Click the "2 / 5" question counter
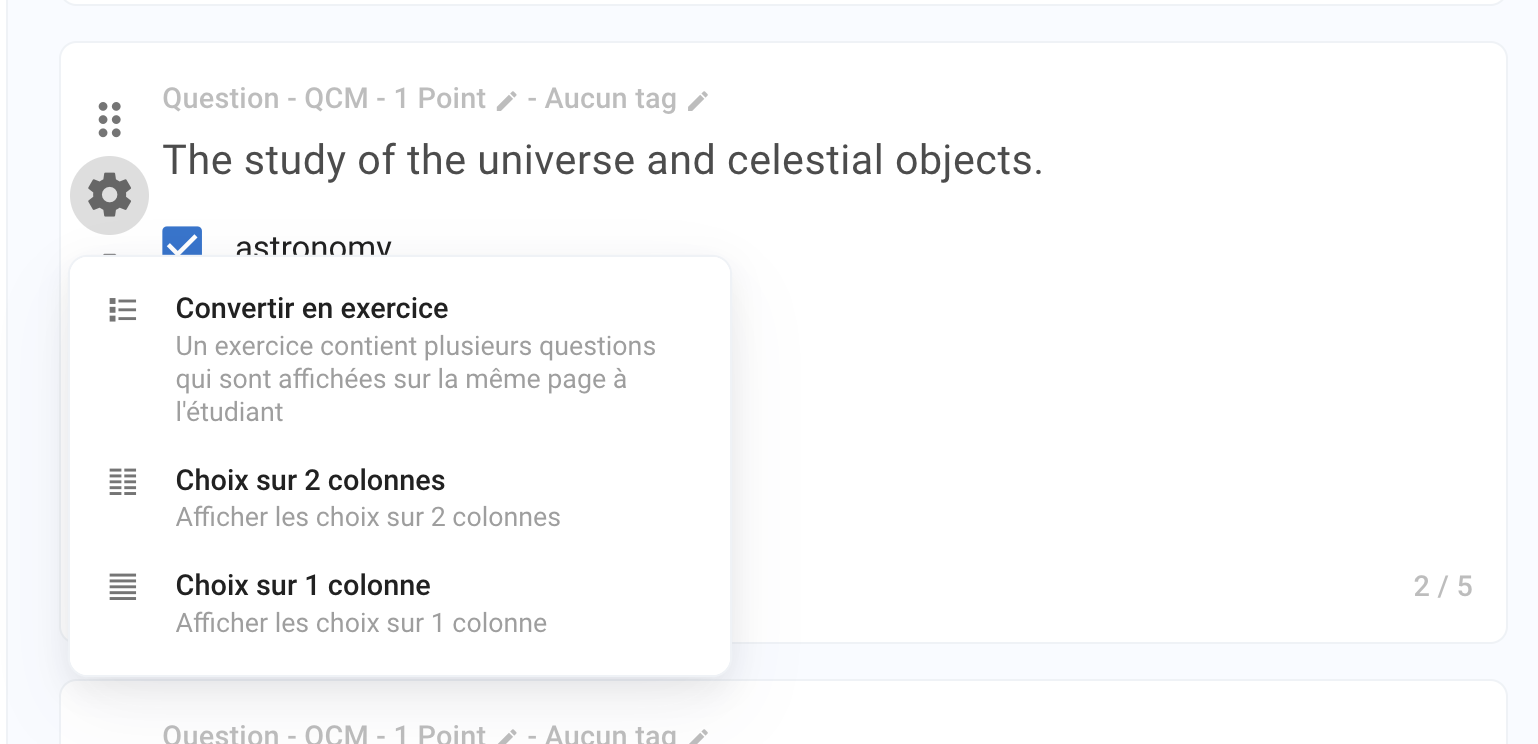The width and height of the screenshot is (1538, 744). 1443,586
